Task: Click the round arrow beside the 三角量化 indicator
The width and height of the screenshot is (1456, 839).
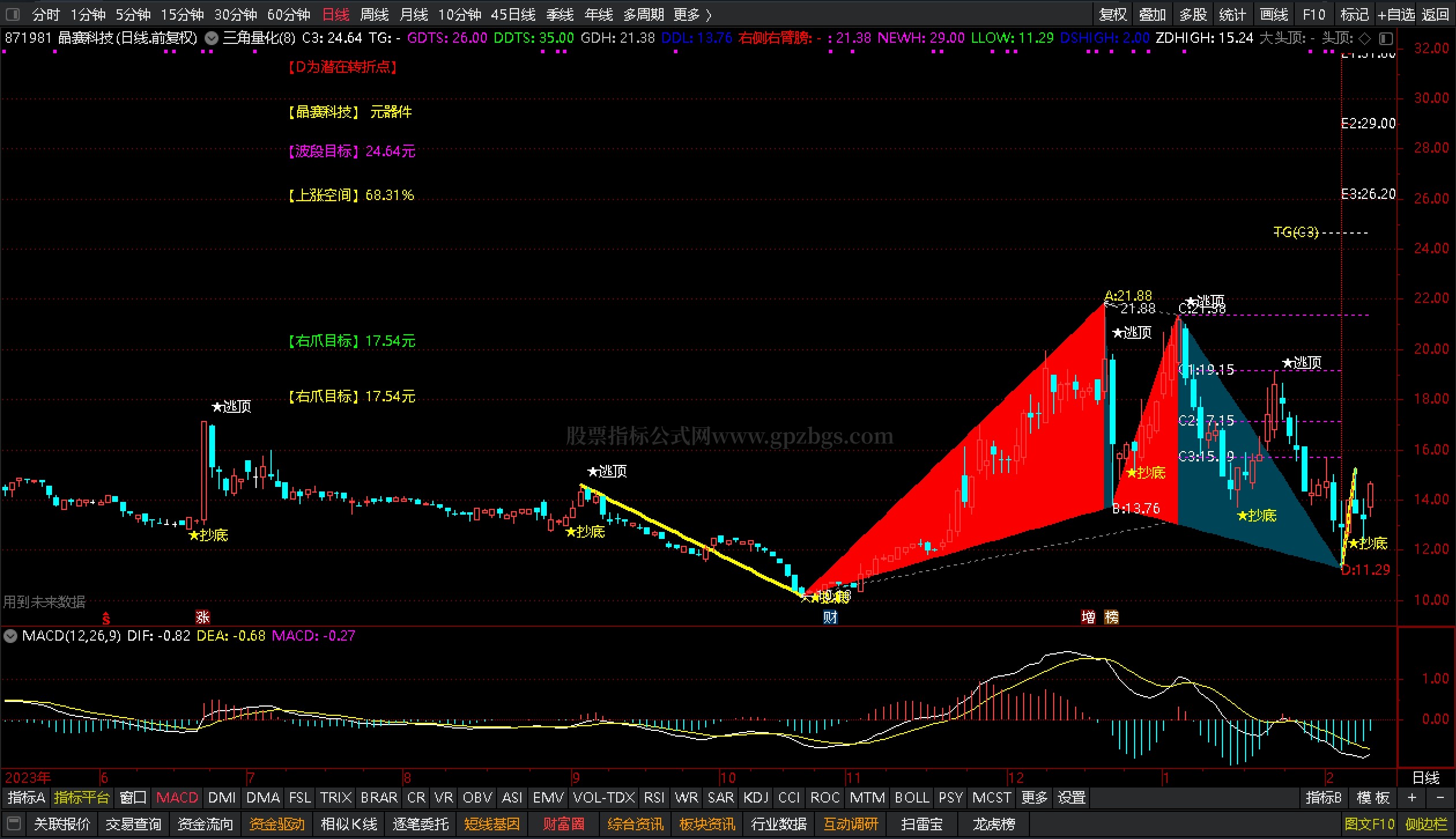Action: point(212,38)
